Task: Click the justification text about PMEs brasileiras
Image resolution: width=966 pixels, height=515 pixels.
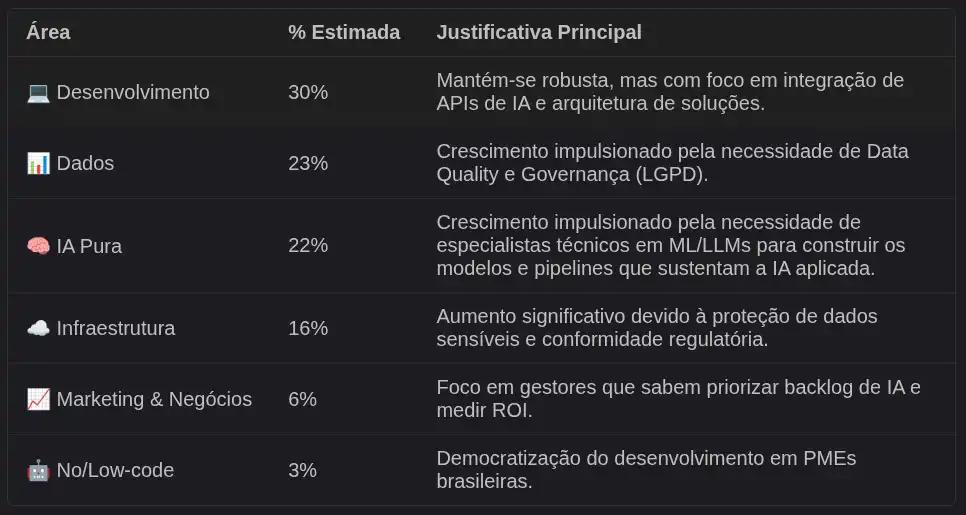Action: click(x=646, y=470)
